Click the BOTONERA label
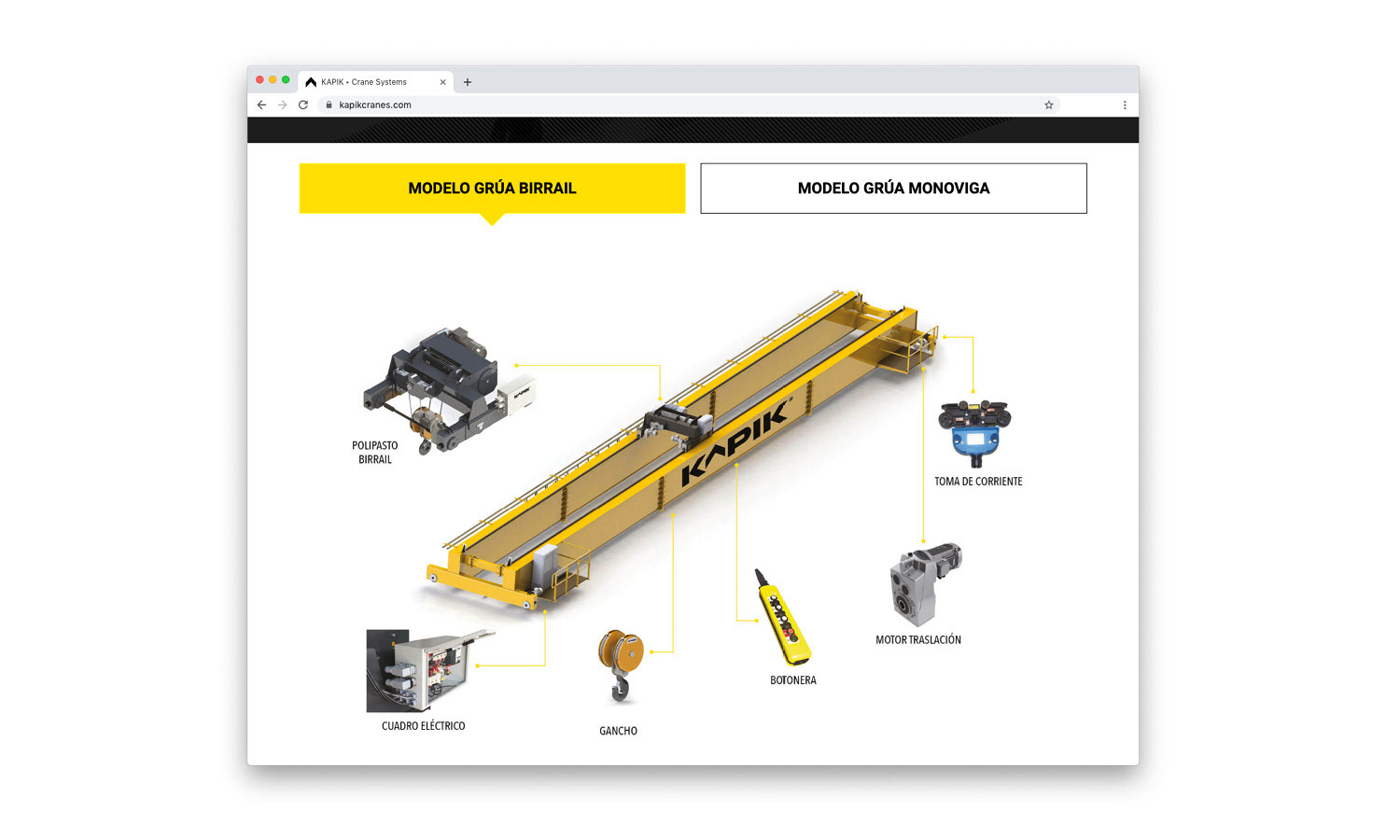This screenshot has width=1400, height=840. tap(793, 680)
